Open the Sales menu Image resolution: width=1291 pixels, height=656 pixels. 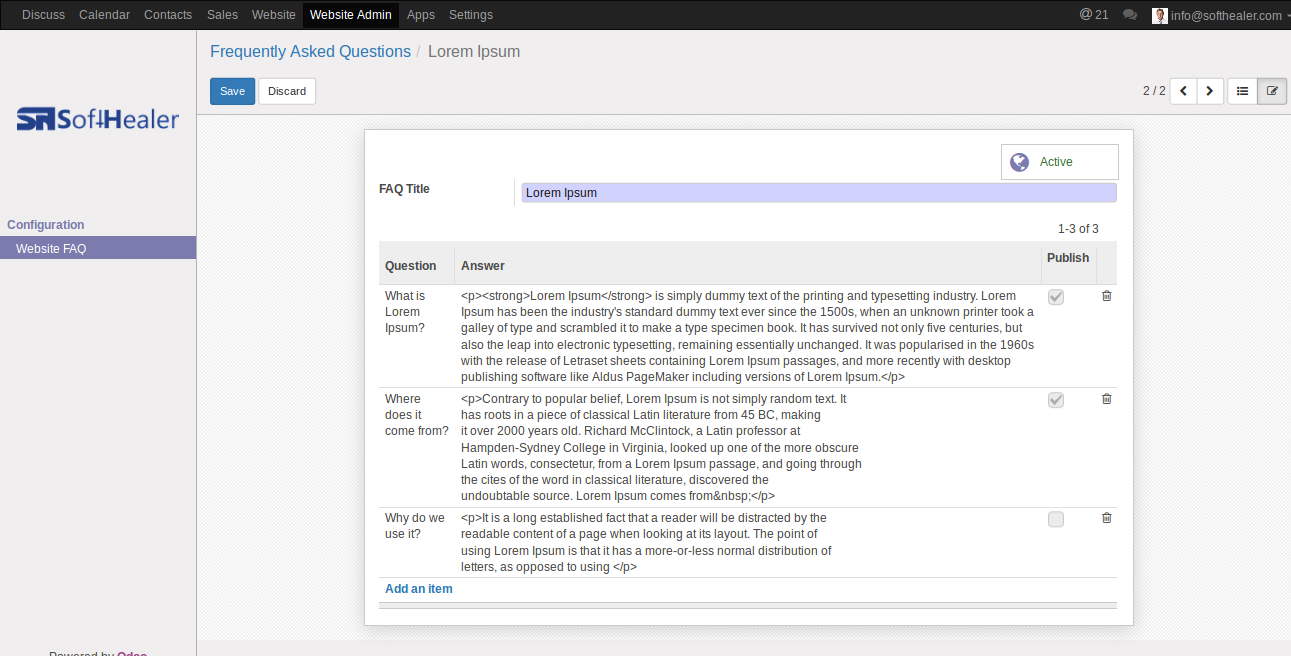(x=222, y=15)
